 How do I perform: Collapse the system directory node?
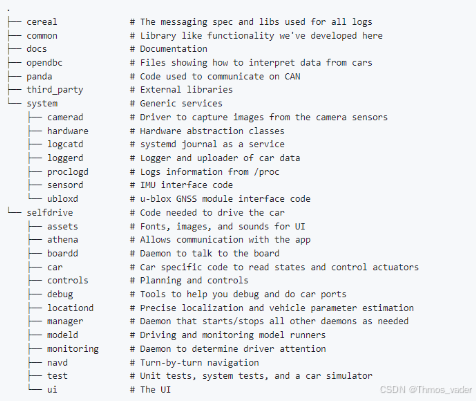[42, 104]
